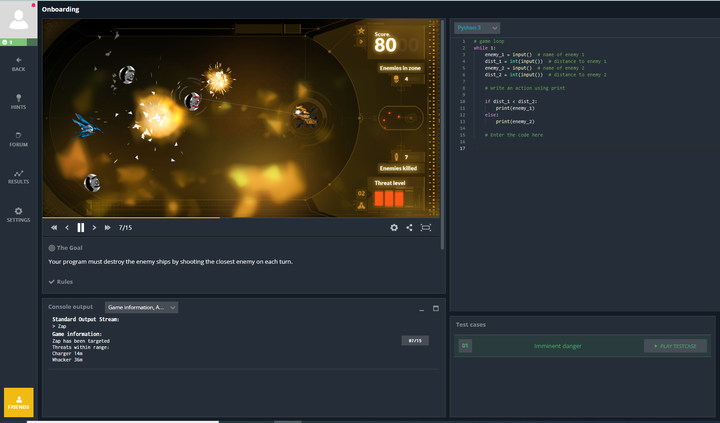The height and width of the screenshot is (423, 720).
Task: Maximize the console output panel
Action: [436, 308]
